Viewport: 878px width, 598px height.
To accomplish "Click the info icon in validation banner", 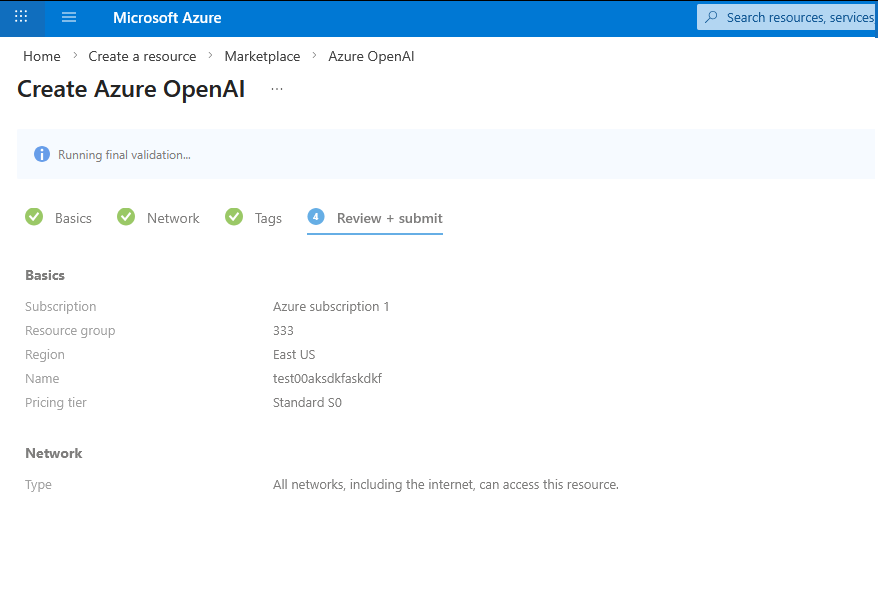I will (42, 154).
